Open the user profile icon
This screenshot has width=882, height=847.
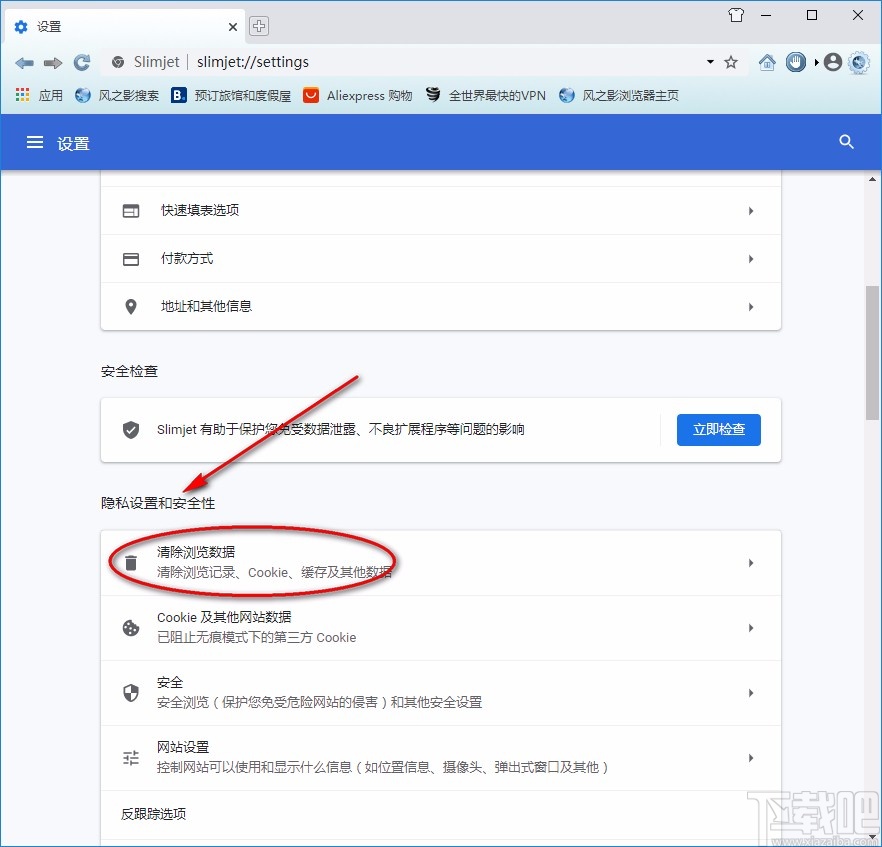coord(832,61)
